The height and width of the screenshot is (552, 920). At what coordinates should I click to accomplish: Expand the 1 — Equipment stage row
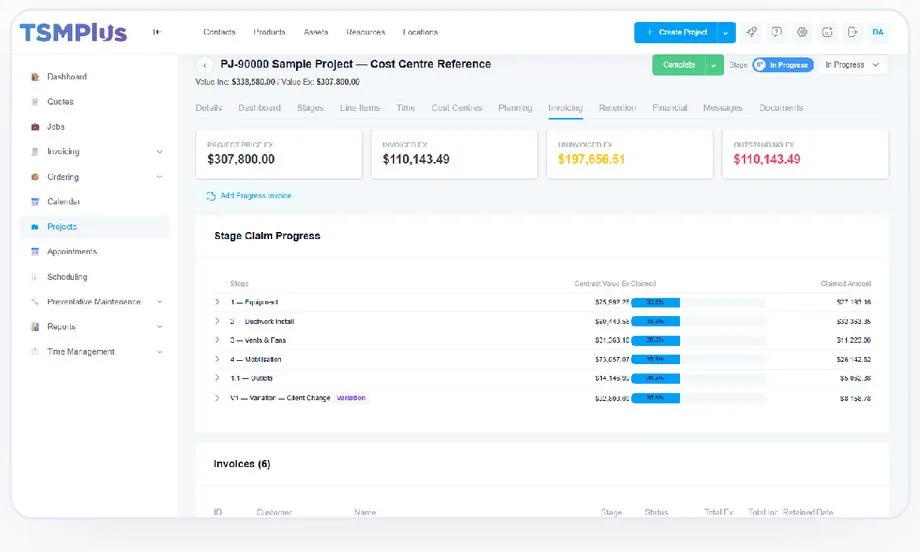pyautogui.click(x=217, y=302)
